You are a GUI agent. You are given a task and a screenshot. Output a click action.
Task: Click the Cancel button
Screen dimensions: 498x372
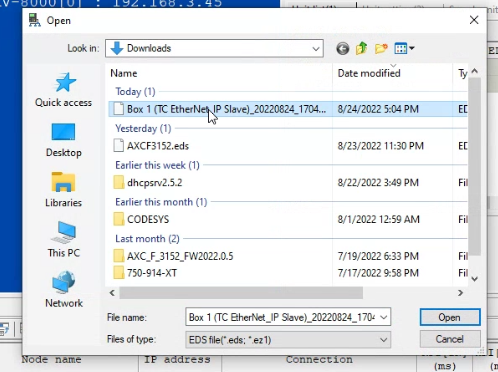pyautogui.click(x=450, y=339)
